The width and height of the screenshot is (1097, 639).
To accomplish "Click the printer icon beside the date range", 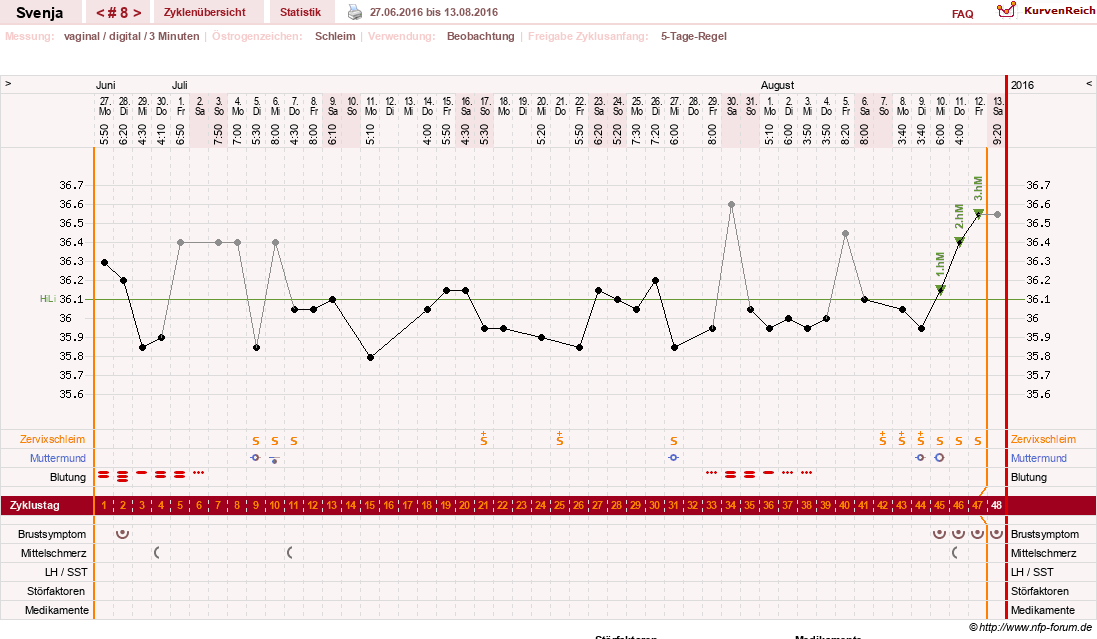I will tap(355, 12).
